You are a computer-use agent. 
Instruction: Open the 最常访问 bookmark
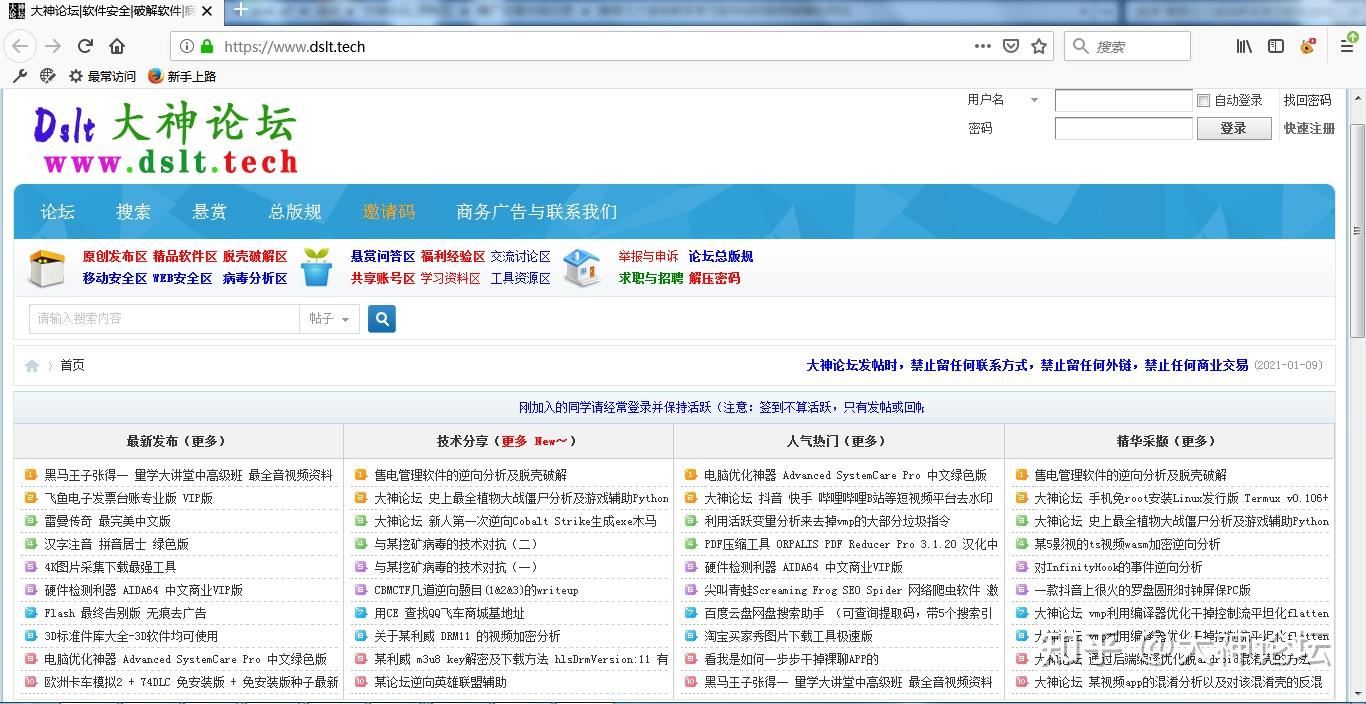pyautogui.click(x=102, y=76)
